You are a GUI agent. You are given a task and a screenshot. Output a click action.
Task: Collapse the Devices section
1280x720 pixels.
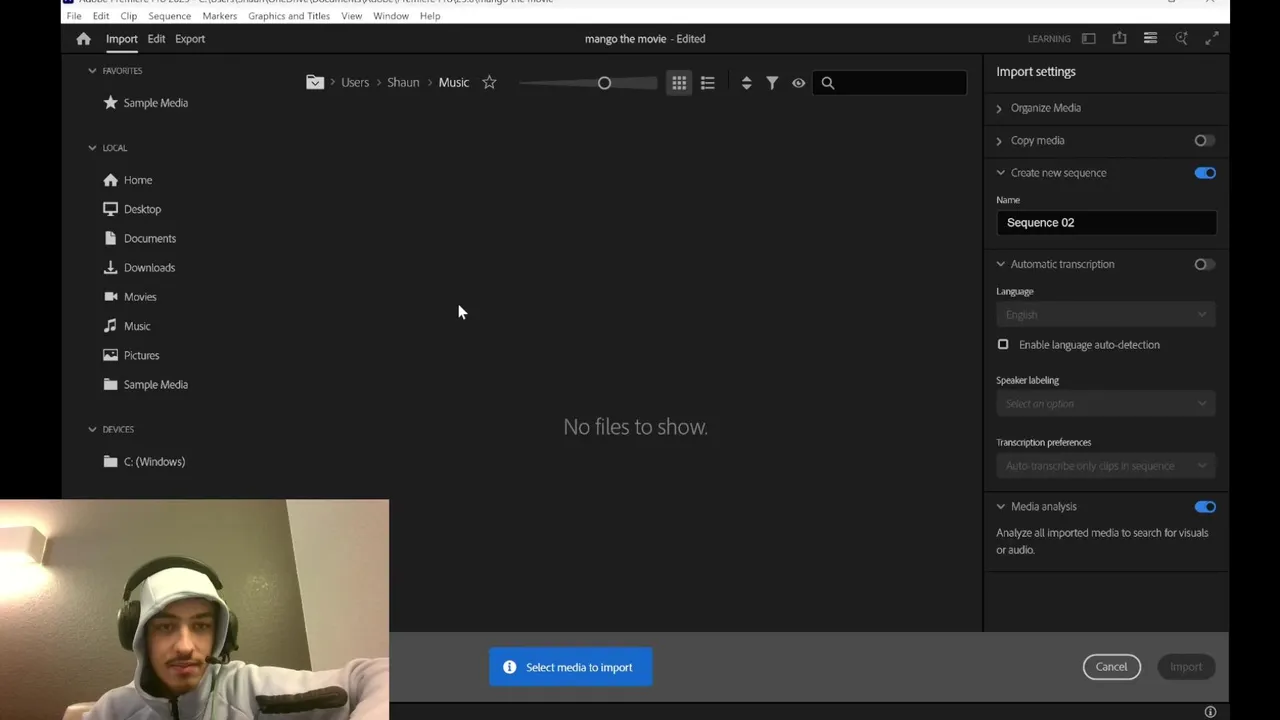click(x=92, y=429)
